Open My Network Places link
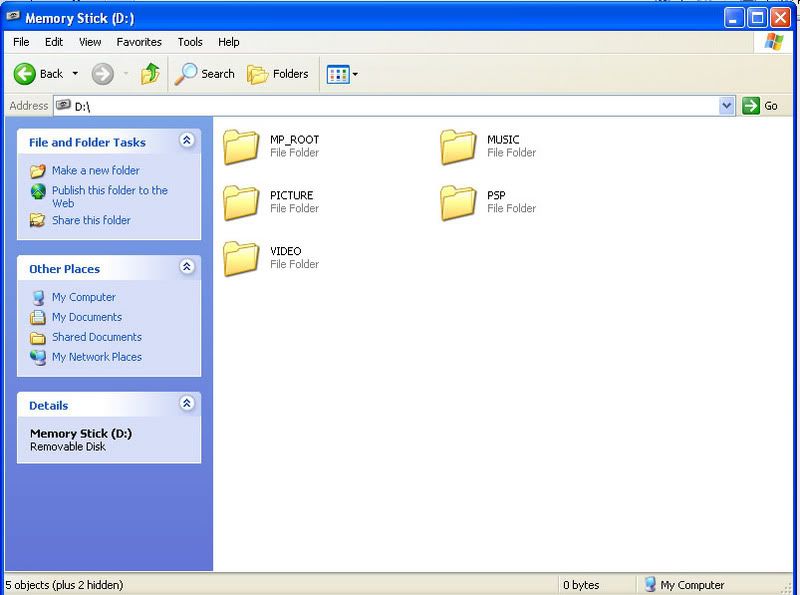This screenshot has height=595, width=800. [96, 357]
